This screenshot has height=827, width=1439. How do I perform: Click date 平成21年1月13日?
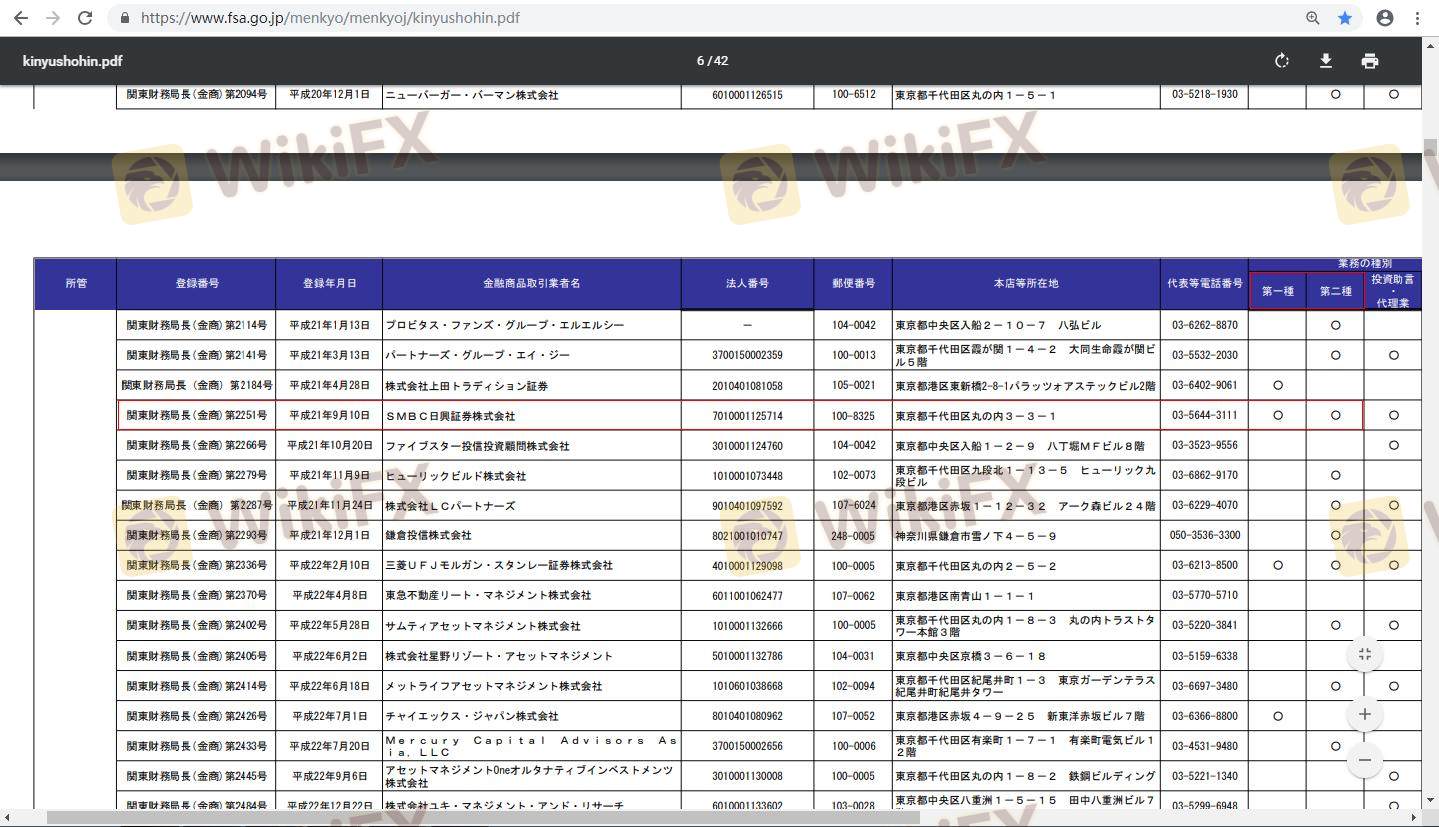coord(329,325)
